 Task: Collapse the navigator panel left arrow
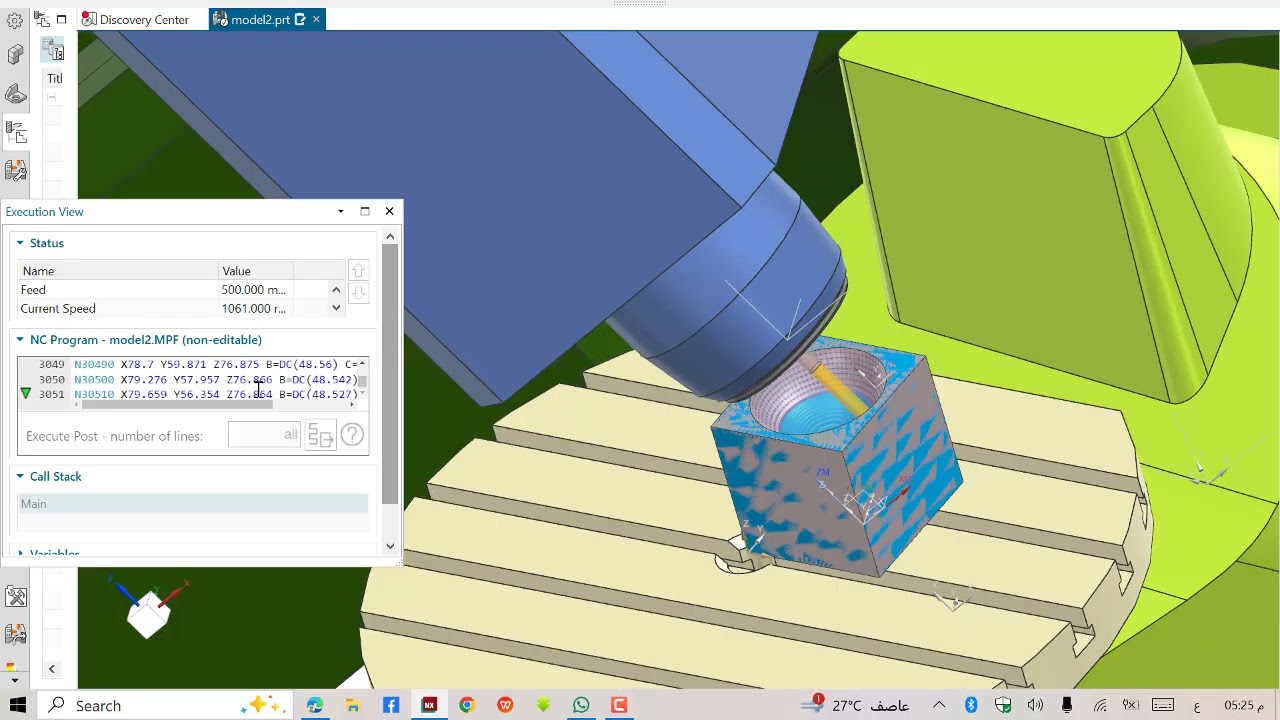(52, 669)
